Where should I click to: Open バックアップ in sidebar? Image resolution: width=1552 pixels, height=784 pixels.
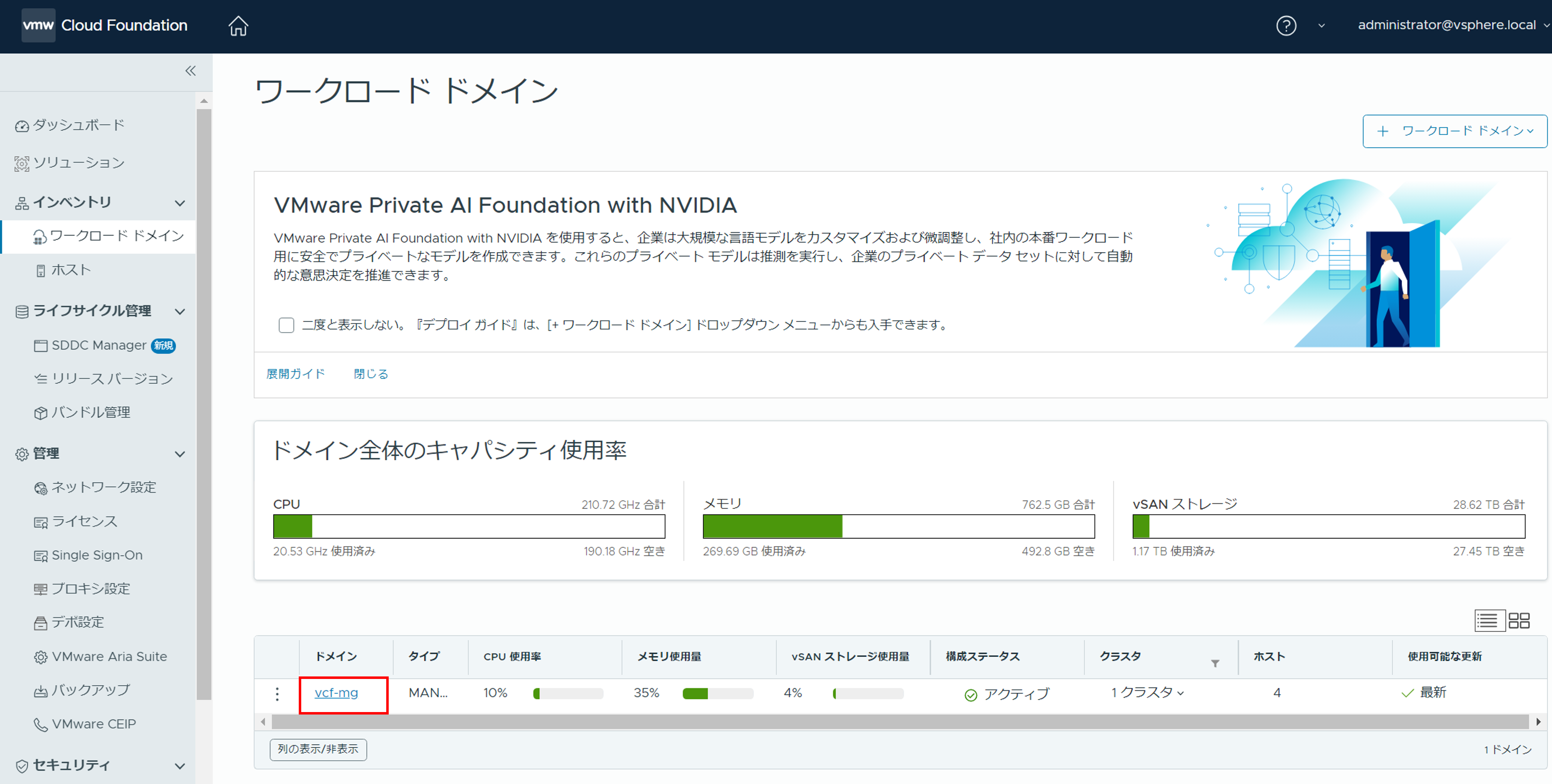pyautogui.click(x=91, y=690)
